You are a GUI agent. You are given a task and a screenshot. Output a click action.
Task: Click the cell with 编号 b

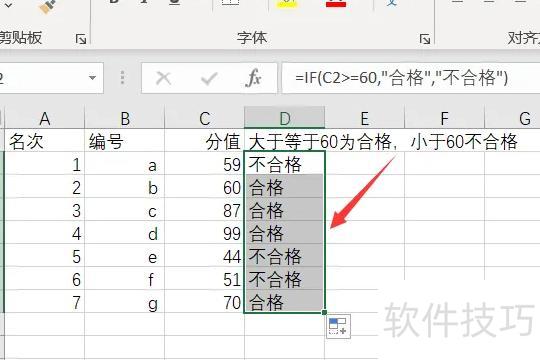[x=125, y=186]
